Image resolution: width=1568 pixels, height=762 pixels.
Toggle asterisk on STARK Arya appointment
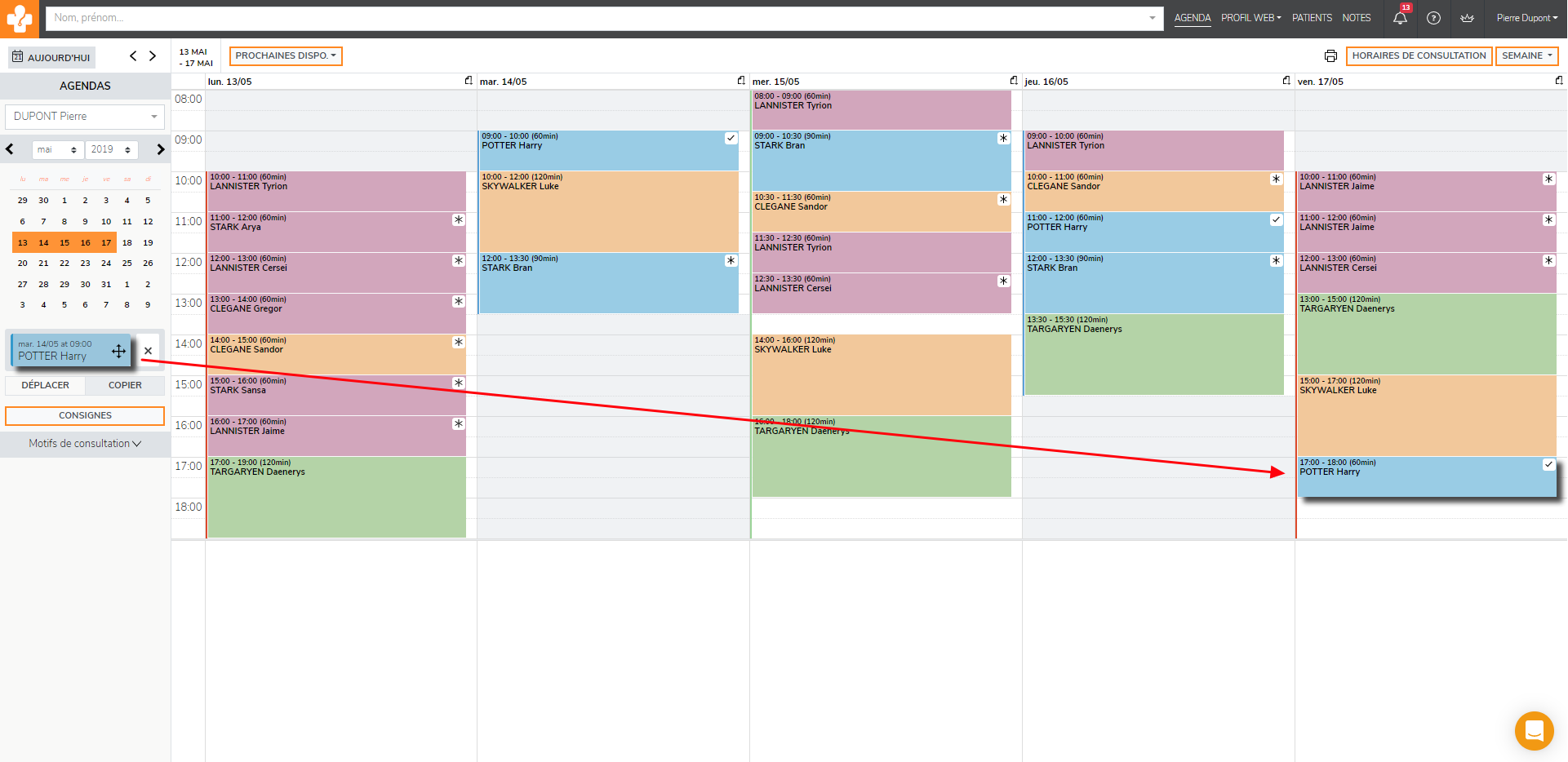click(x=459, y=220)
